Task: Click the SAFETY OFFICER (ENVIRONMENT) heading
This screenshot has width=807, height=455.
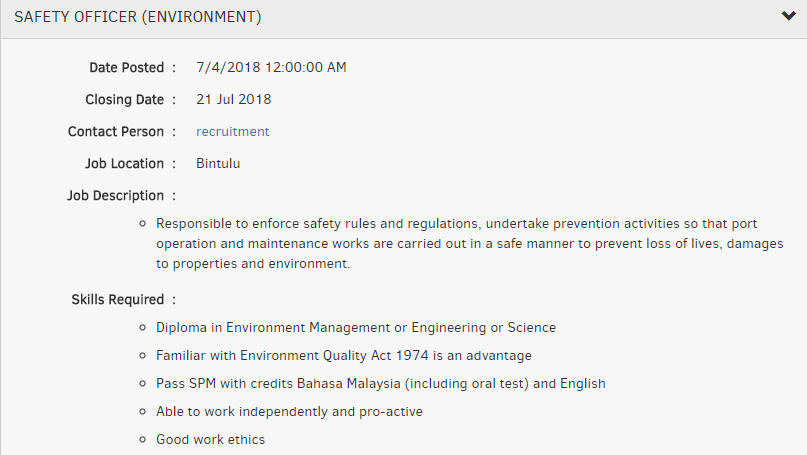Action: point(138,17)
